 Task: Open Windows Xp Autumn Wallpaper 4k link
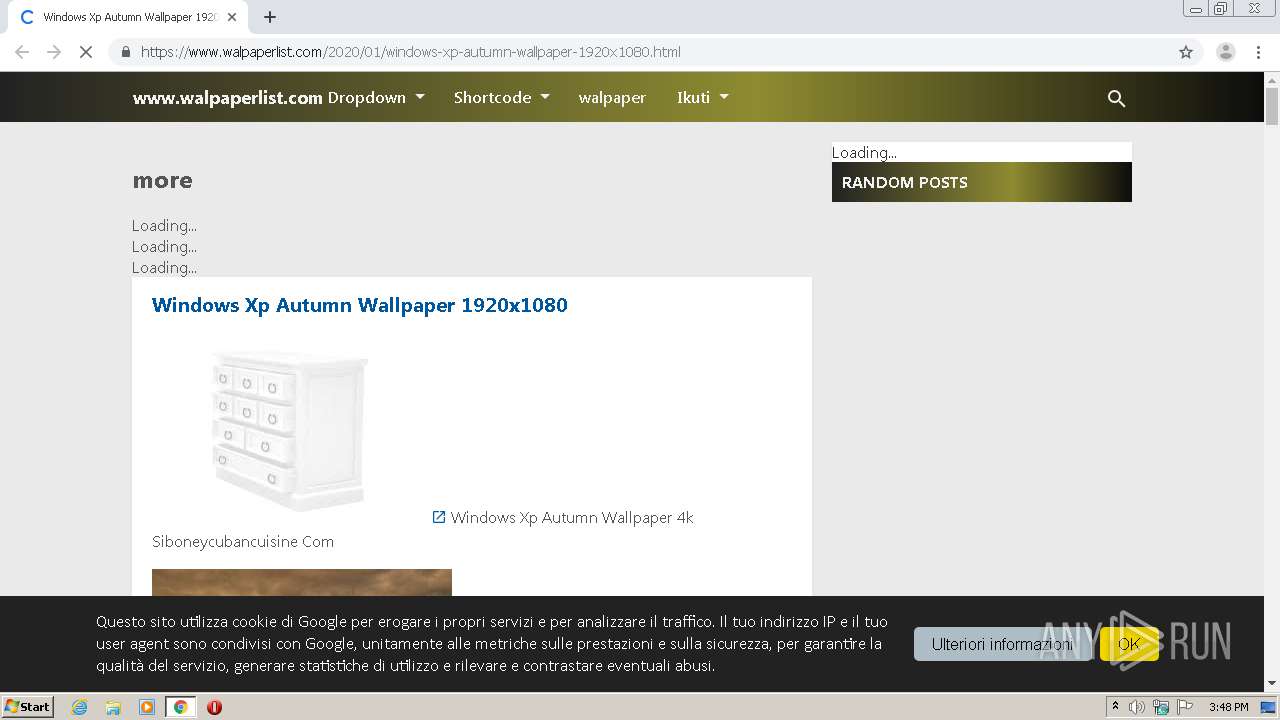572,517
